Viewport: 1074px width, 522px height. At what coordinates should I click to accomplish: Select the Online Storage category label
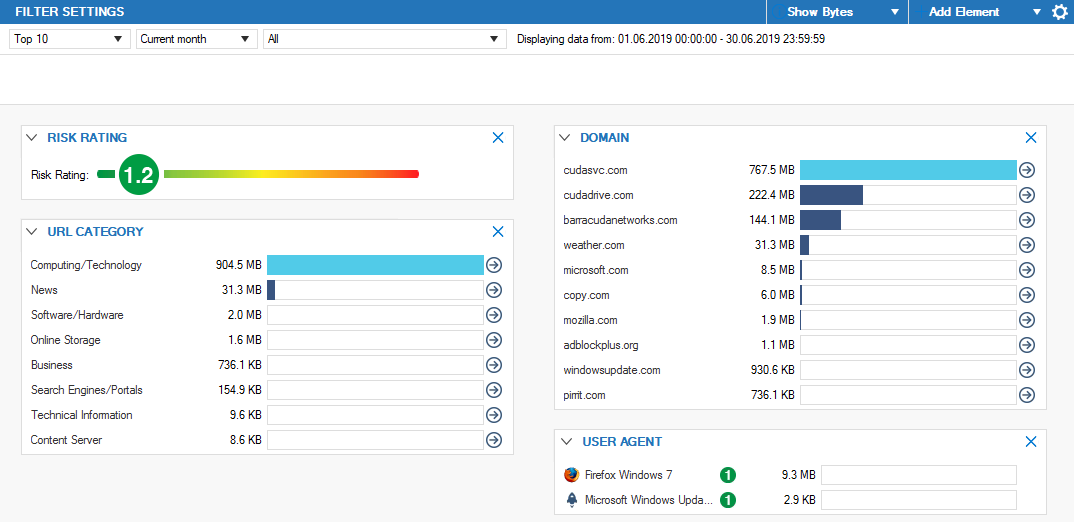(66, 340)
